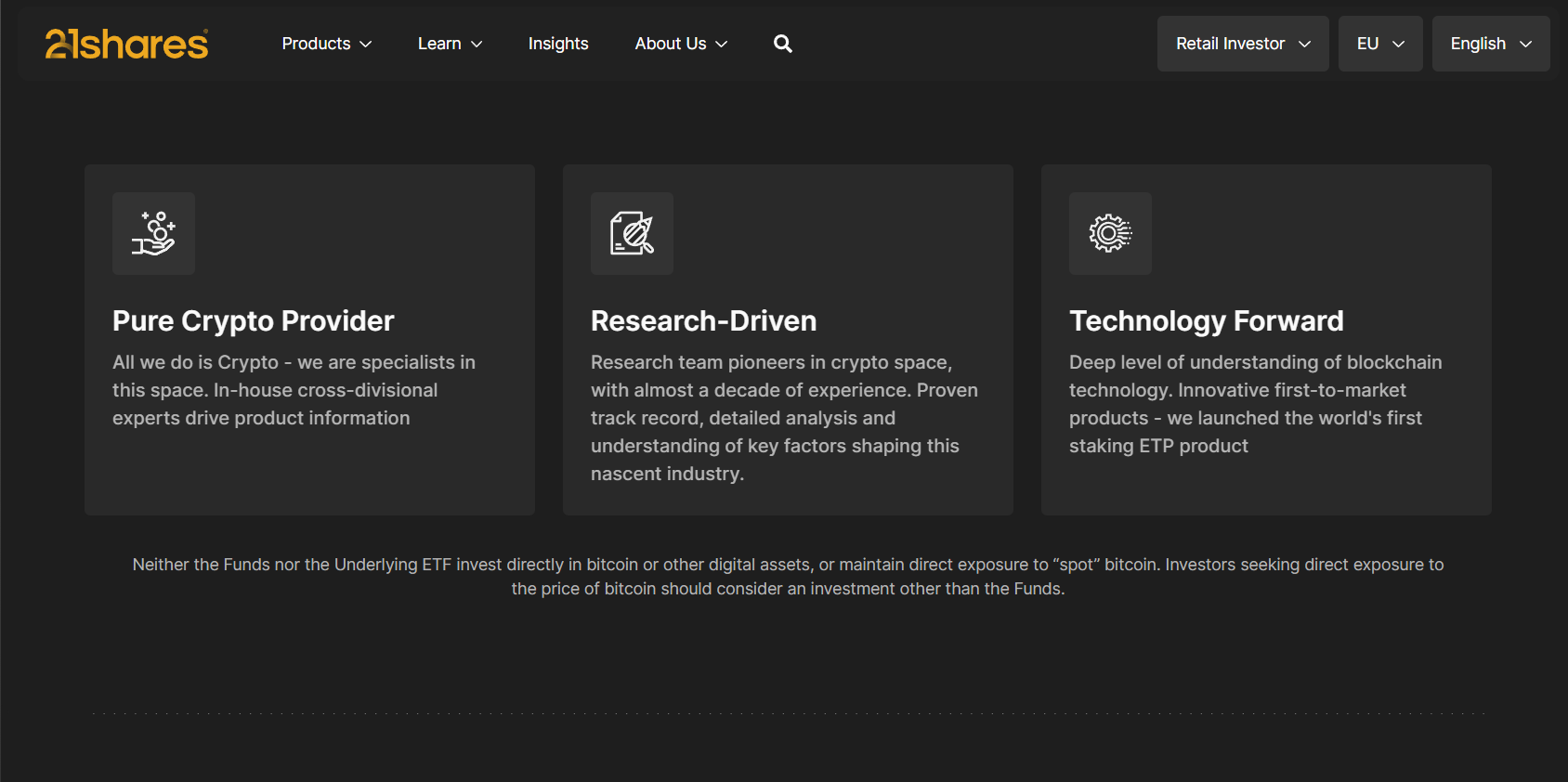The image size is (1568, 782).
Task: Click the chevron beside About Us
Action: coord(722,45)
